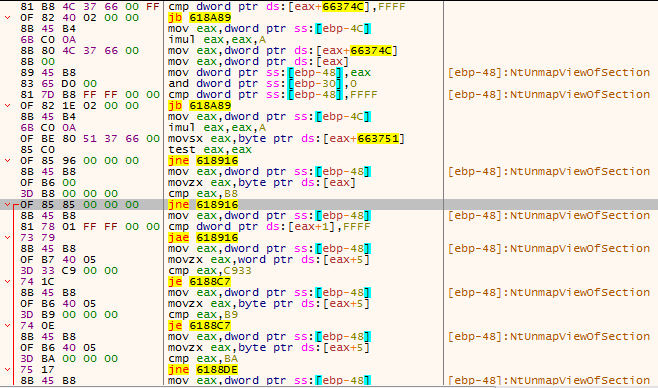The width and height of the screenshot is (658, 388).
Task: Select opcode bytes 8B 80 4C 37 66 00
Action: click(x=79, y=51)
